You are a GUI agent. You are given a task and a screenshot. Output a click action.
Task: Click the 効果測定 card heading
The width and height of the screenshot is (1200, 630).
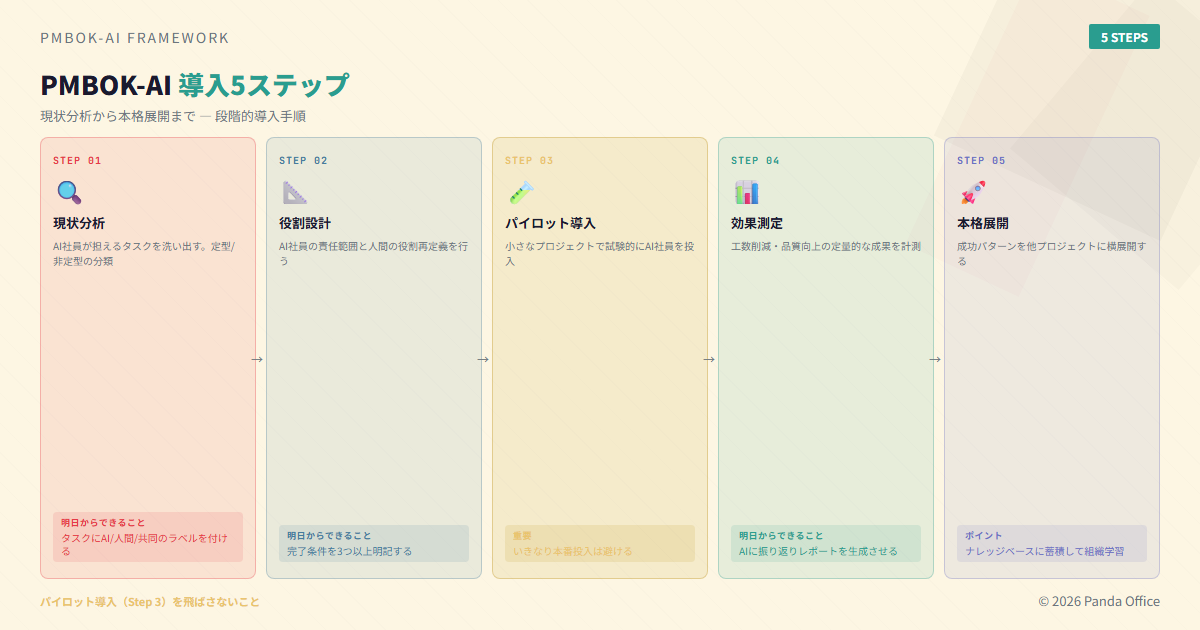pyautogui.click(x=757, y=223)
